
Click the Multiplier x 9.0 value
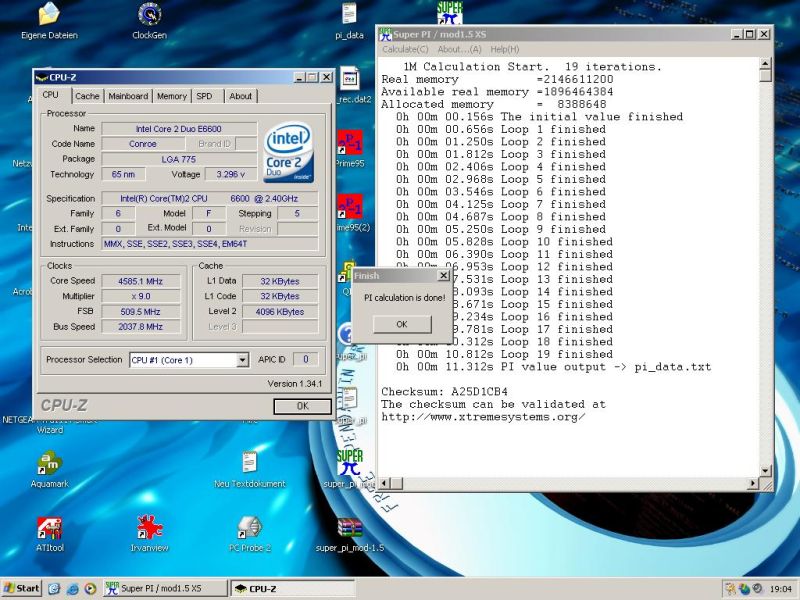[140, 296]
